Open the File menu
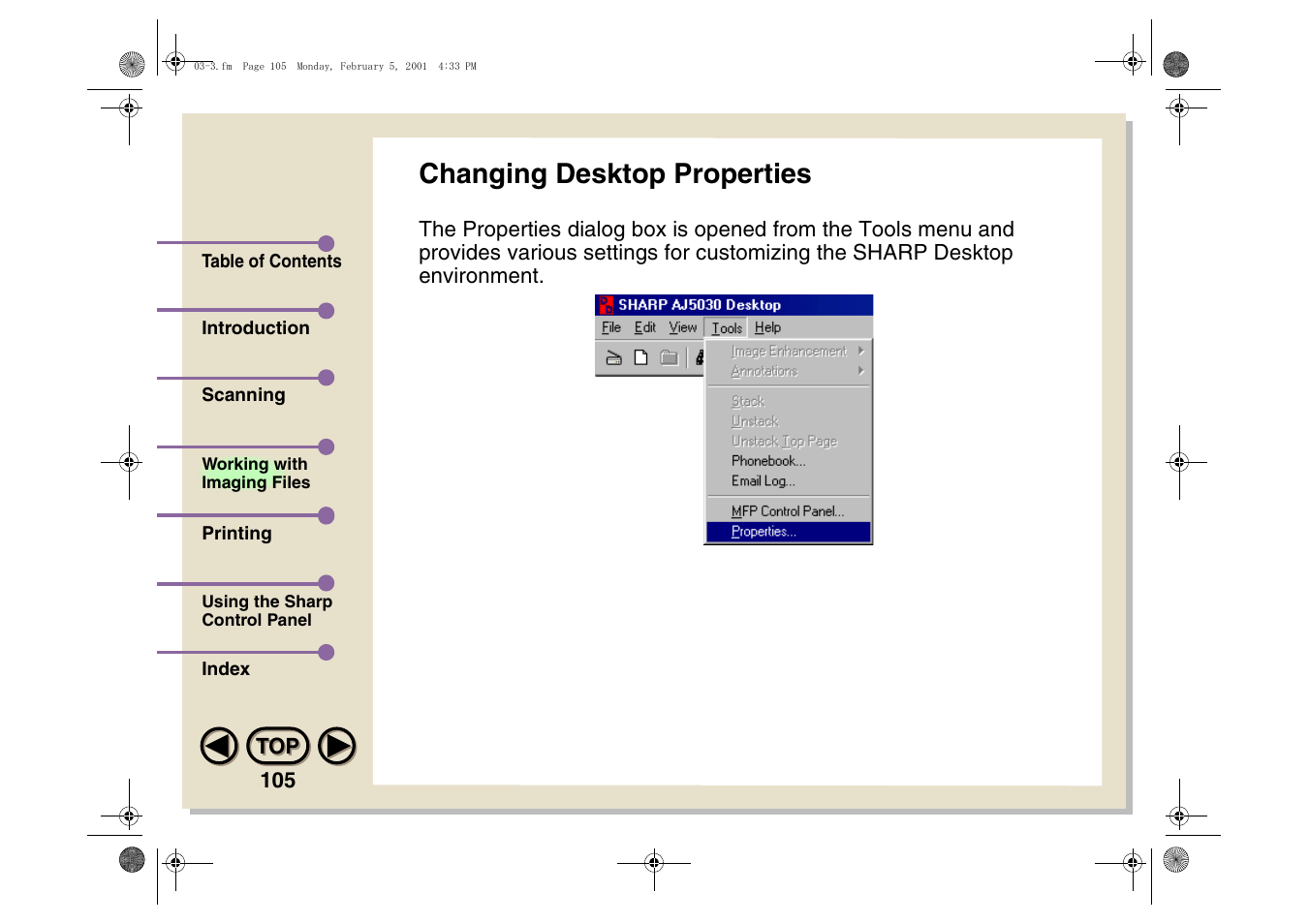Screen dimensions: 1309x924 pyautogui.click(x=611, y=327)
